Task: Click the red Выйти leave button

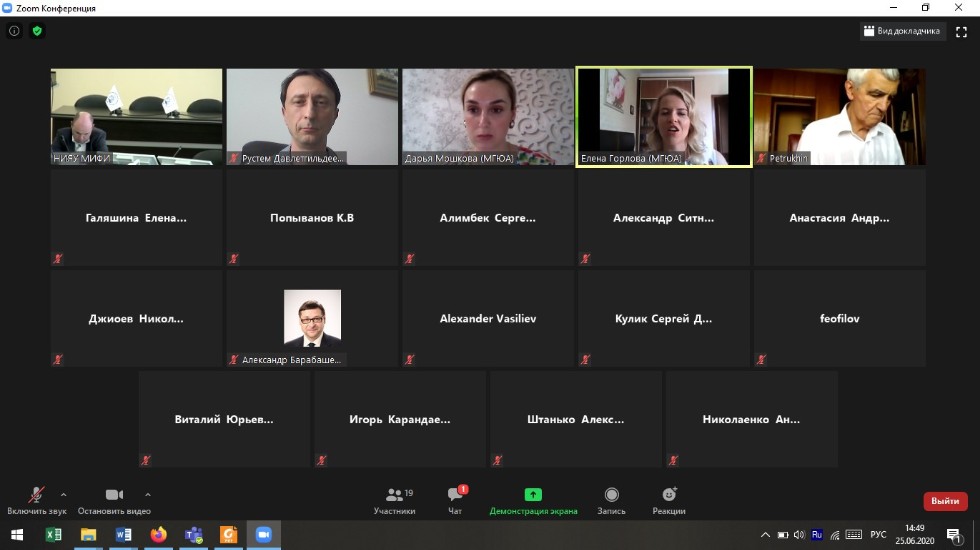Action: tap(944, 501)
